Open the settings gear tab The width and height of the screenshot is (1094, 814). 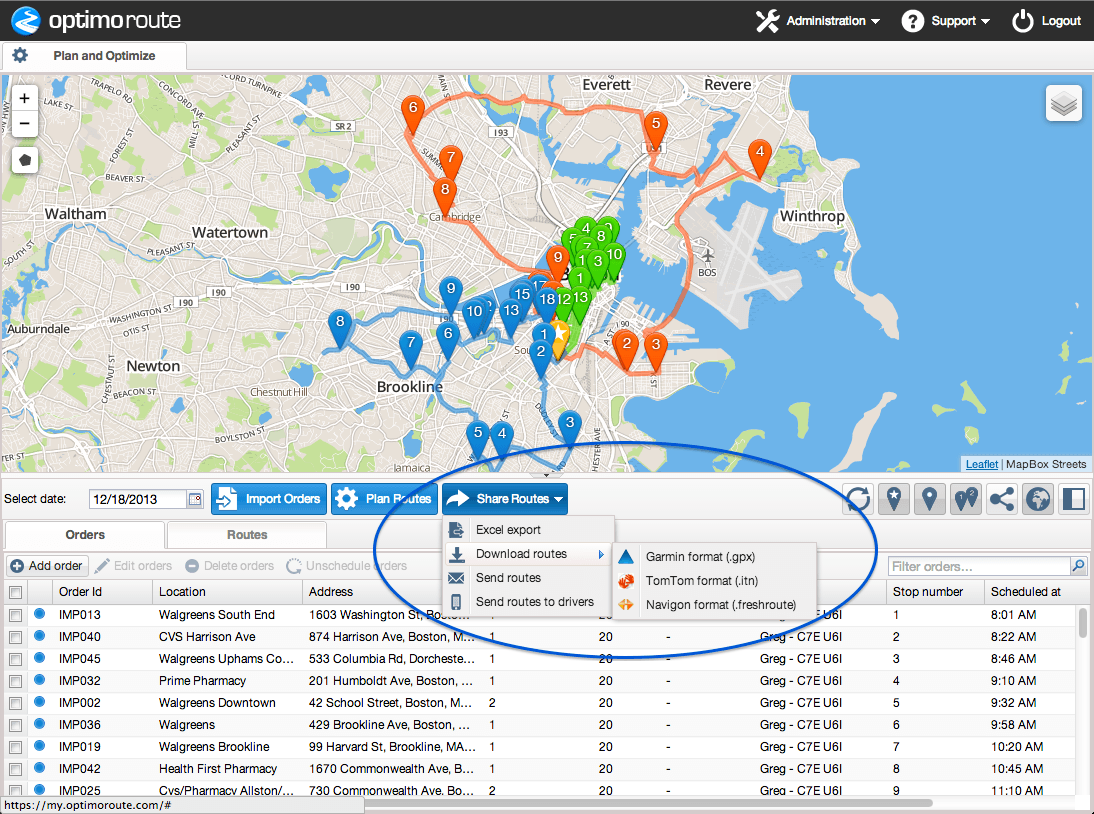pos(20,55)
